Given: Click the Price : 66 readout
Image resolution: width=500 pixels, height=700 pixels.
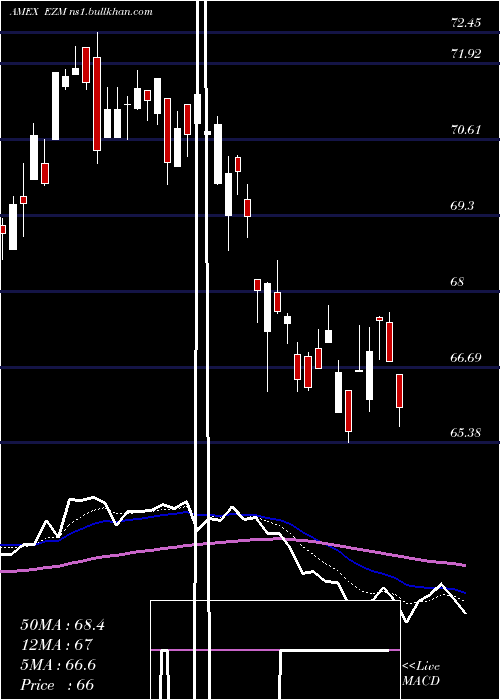Looking at the screenshot, I should 57,685.
